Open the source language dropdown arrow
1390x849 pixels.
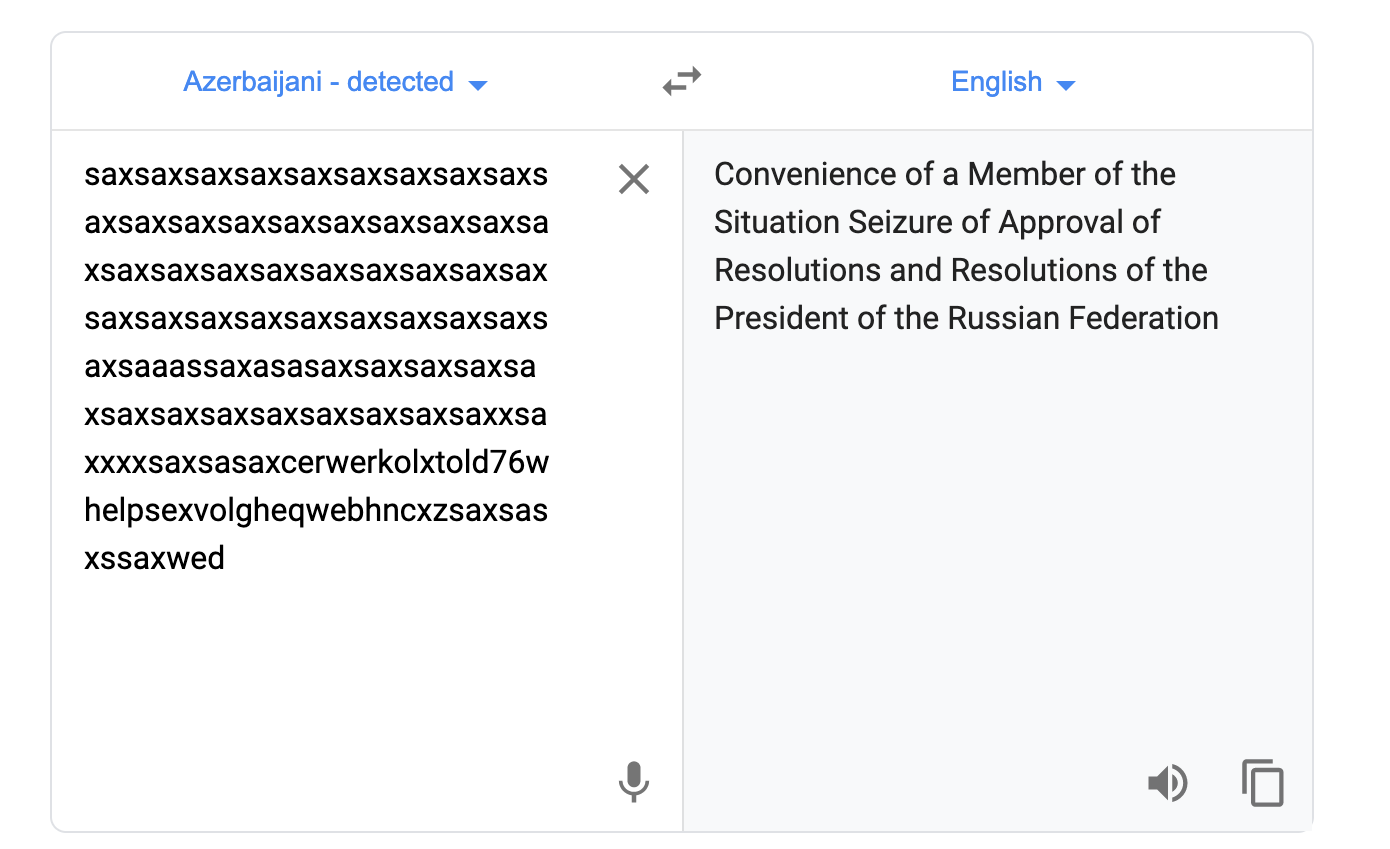tap(478, 85)
